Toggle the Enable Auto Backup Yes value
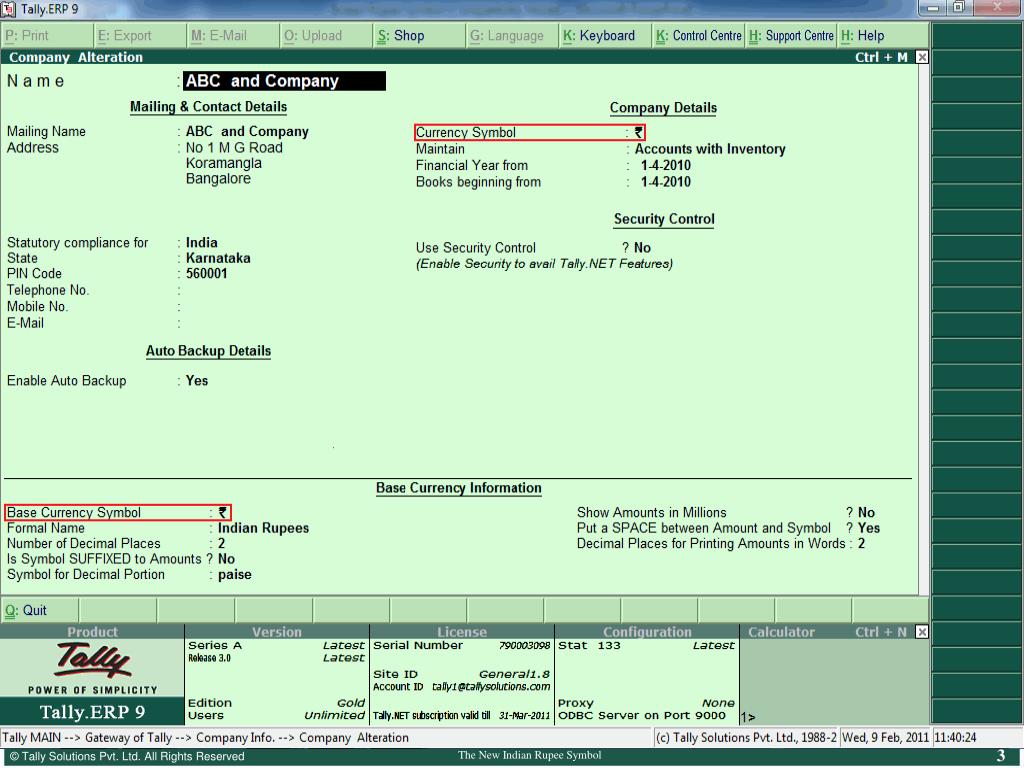The height and width of the screenshot is (768, 1024). pos(197,381)
